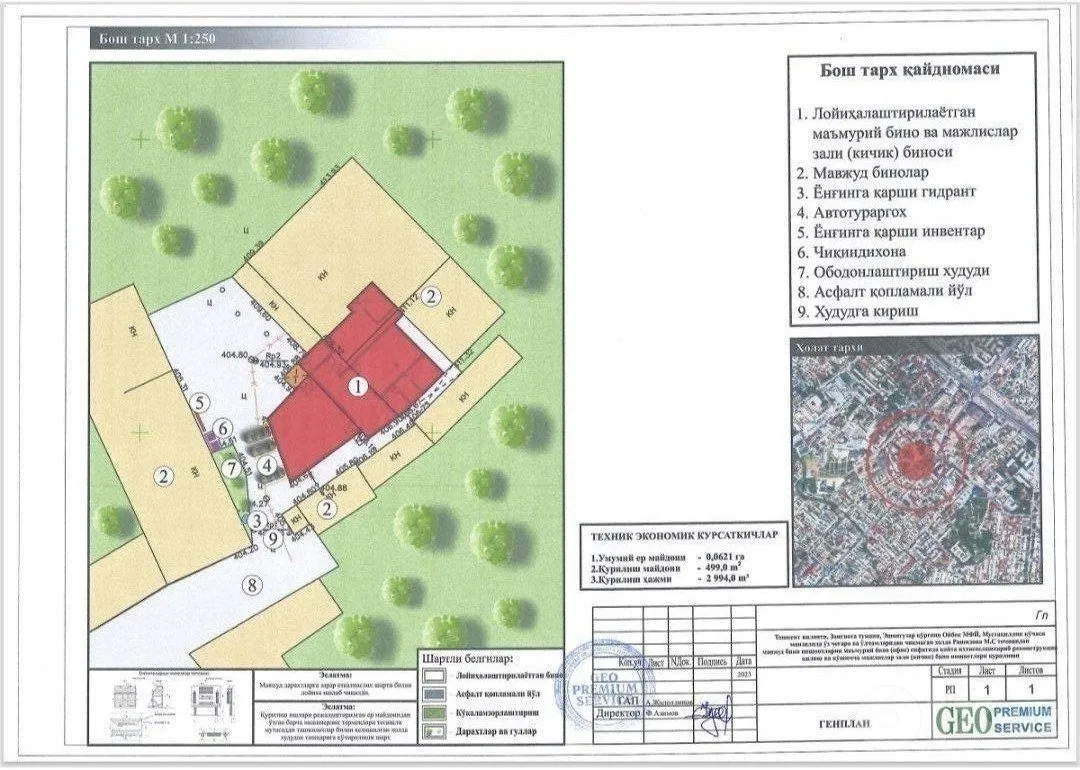1080x770 pixels.
Task: Open the small detail drawings at bottom left
Action: pyautogui.click(x=172, y=707)
